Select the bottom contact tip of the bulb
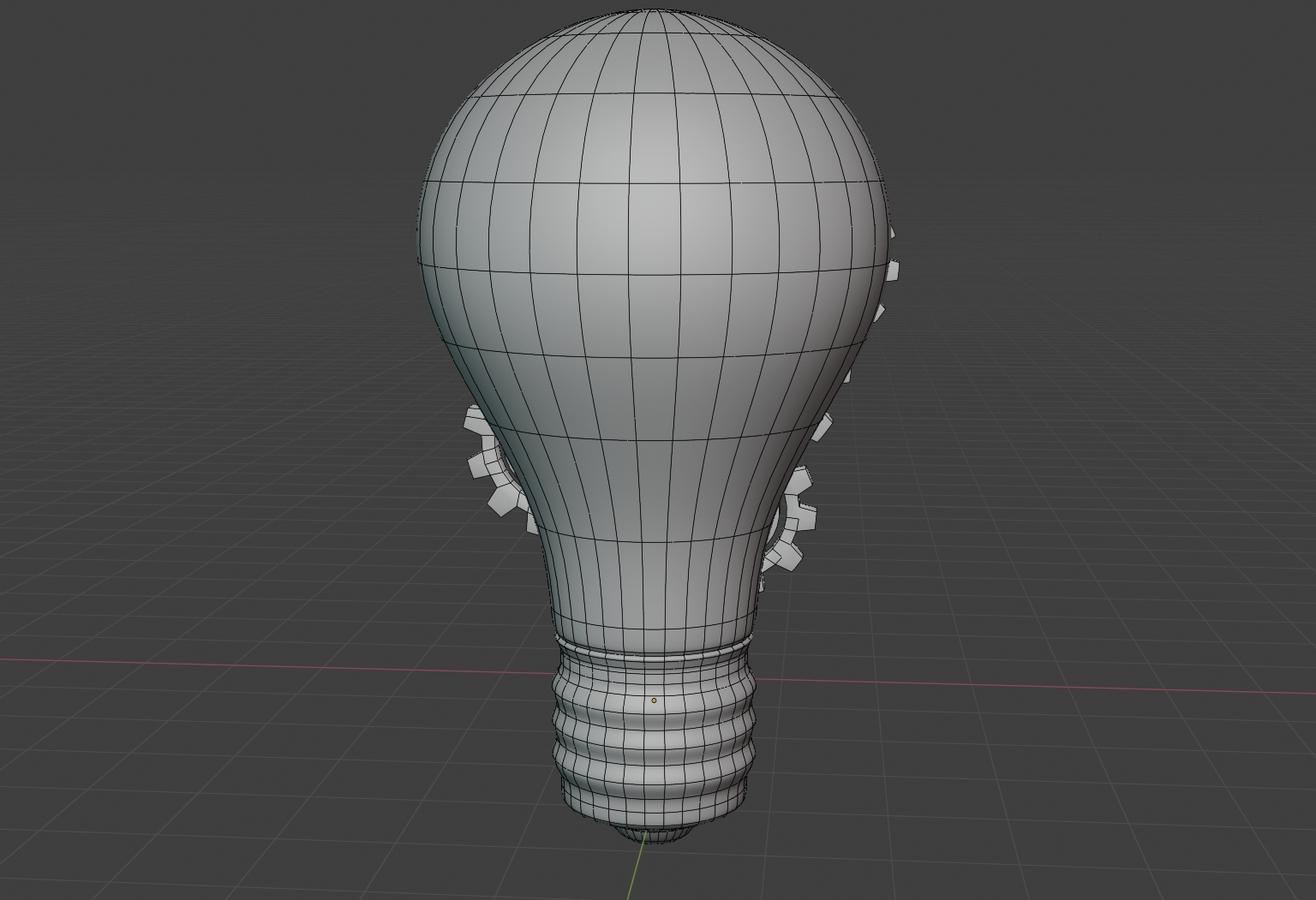 (x=651, y=836)
